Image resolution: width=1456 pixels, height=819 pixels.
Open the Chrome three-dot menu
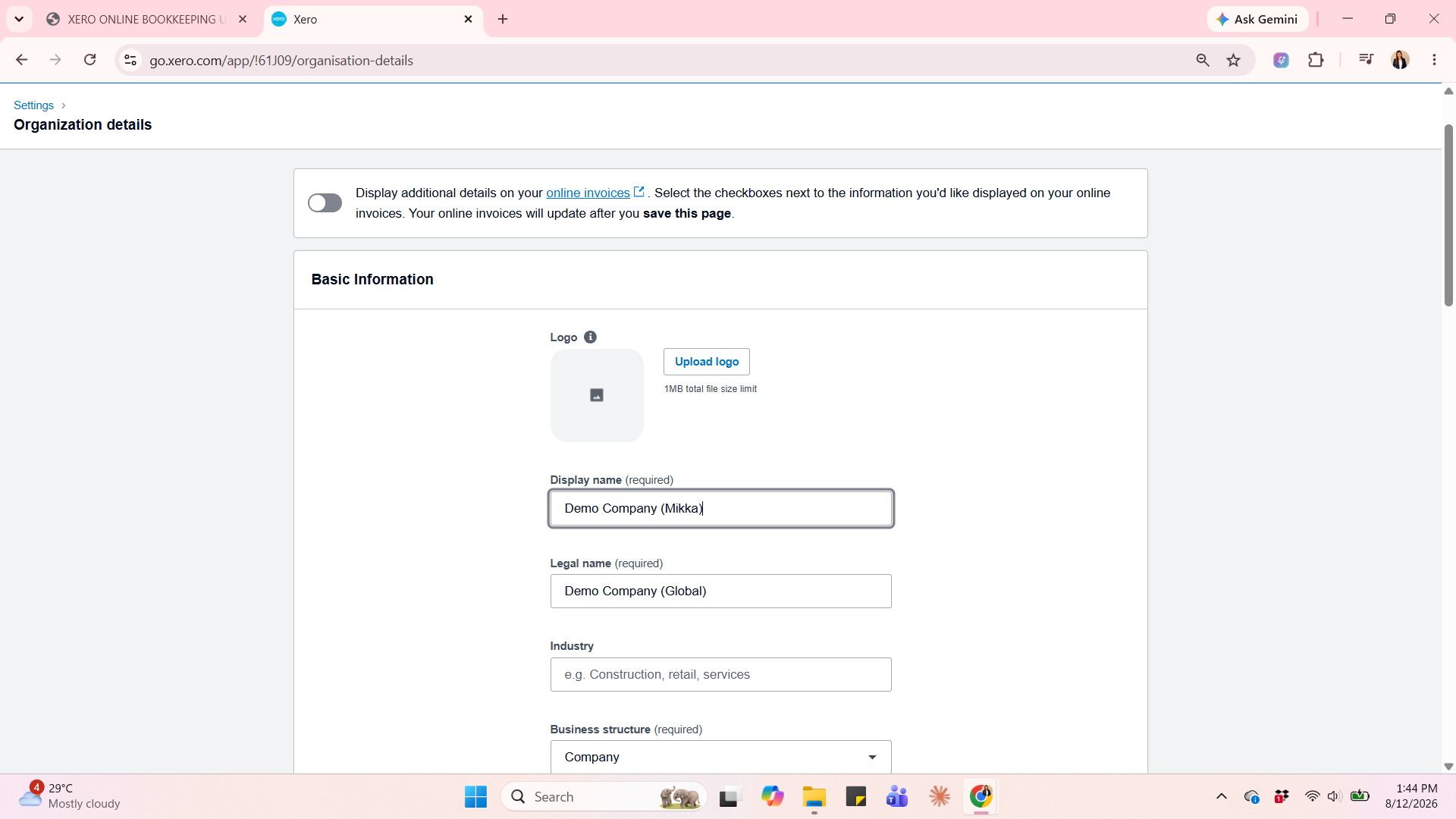[x=1434, y=60]
